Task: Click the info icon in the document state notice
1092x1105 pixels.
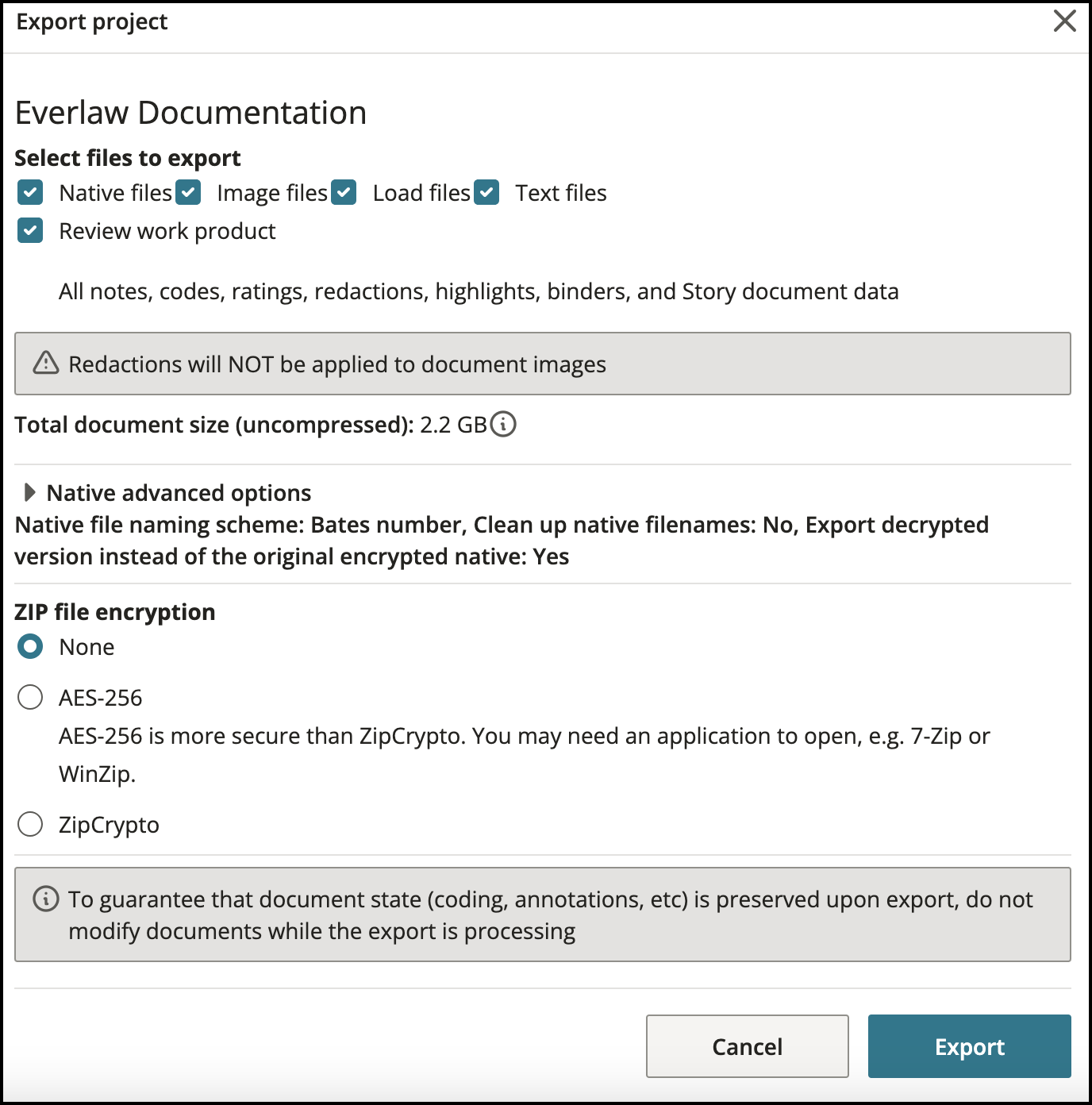Action: click(x=46, y=899)
